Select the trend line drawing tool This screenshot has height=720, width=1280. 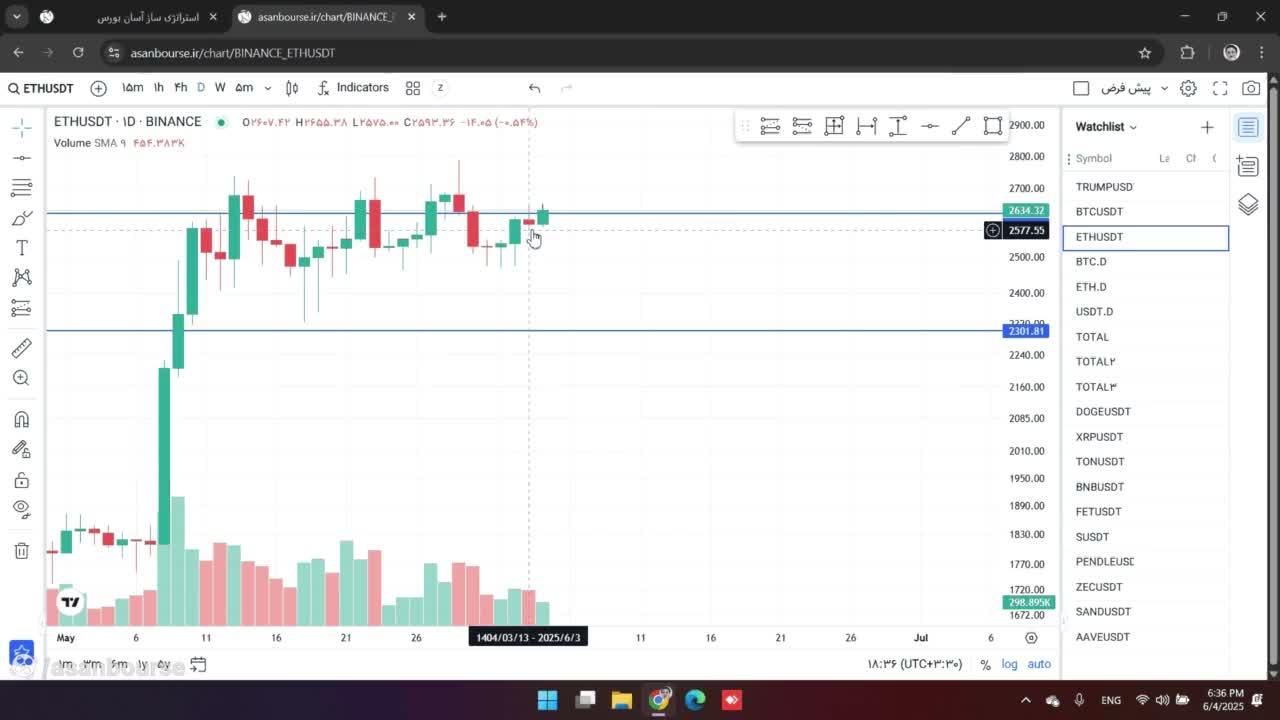[21, 158]
